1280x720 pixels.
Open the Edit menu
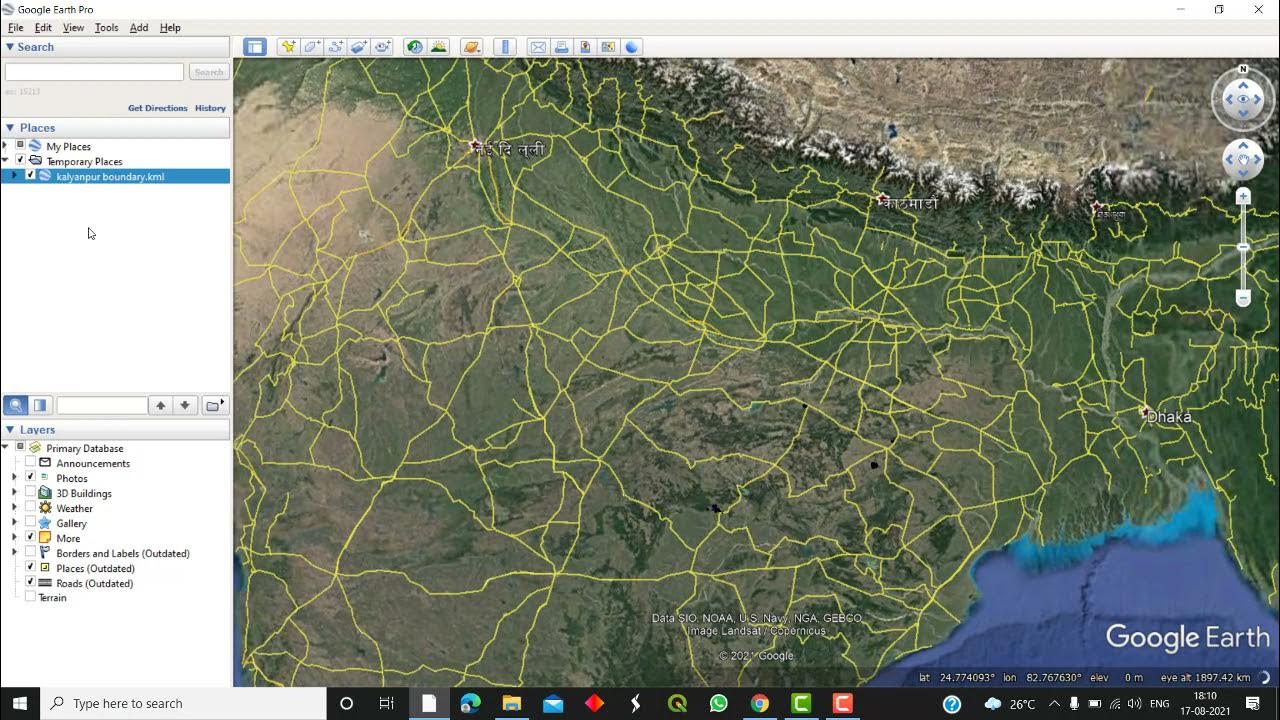click(x=43, y=28)
